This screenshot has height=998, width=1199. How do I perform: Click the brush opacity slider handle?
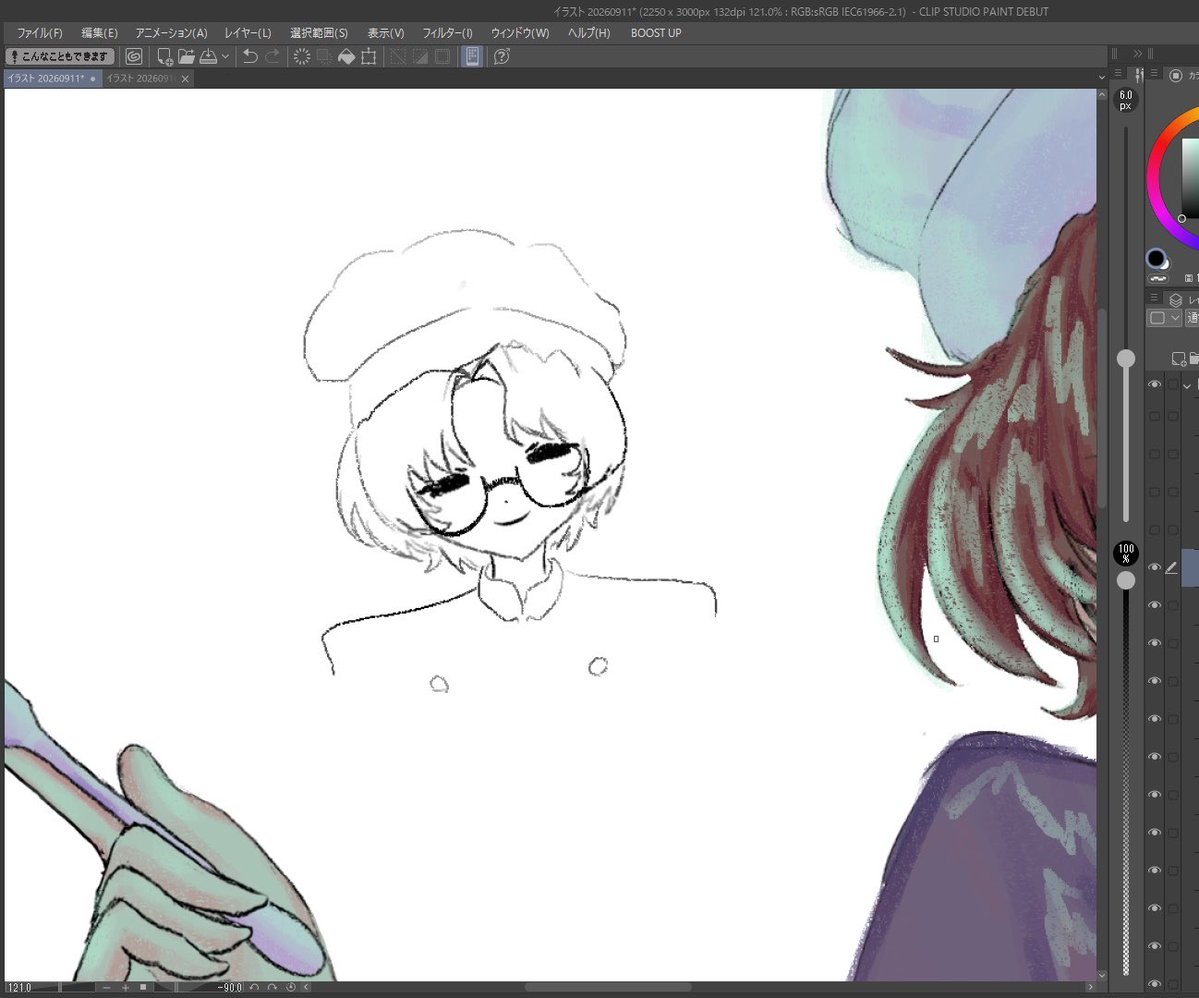coord(1126,581)
